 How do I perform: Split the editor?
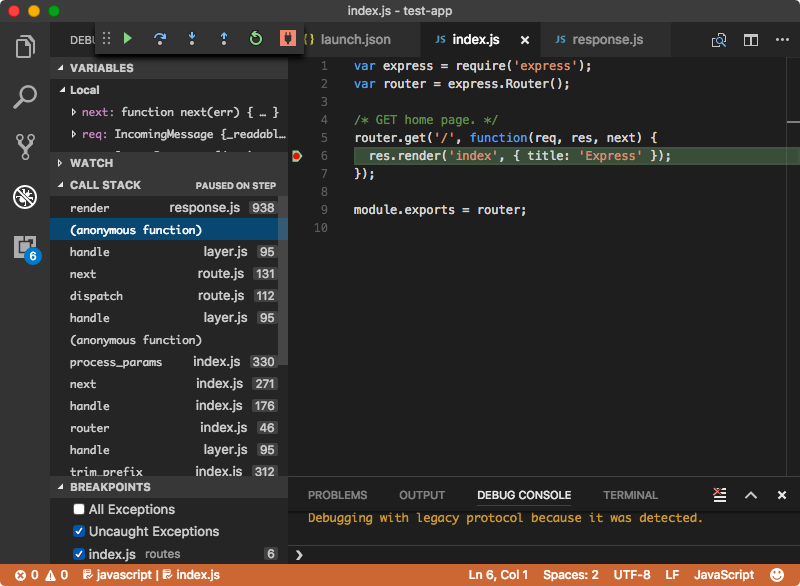tap(751, 40)
